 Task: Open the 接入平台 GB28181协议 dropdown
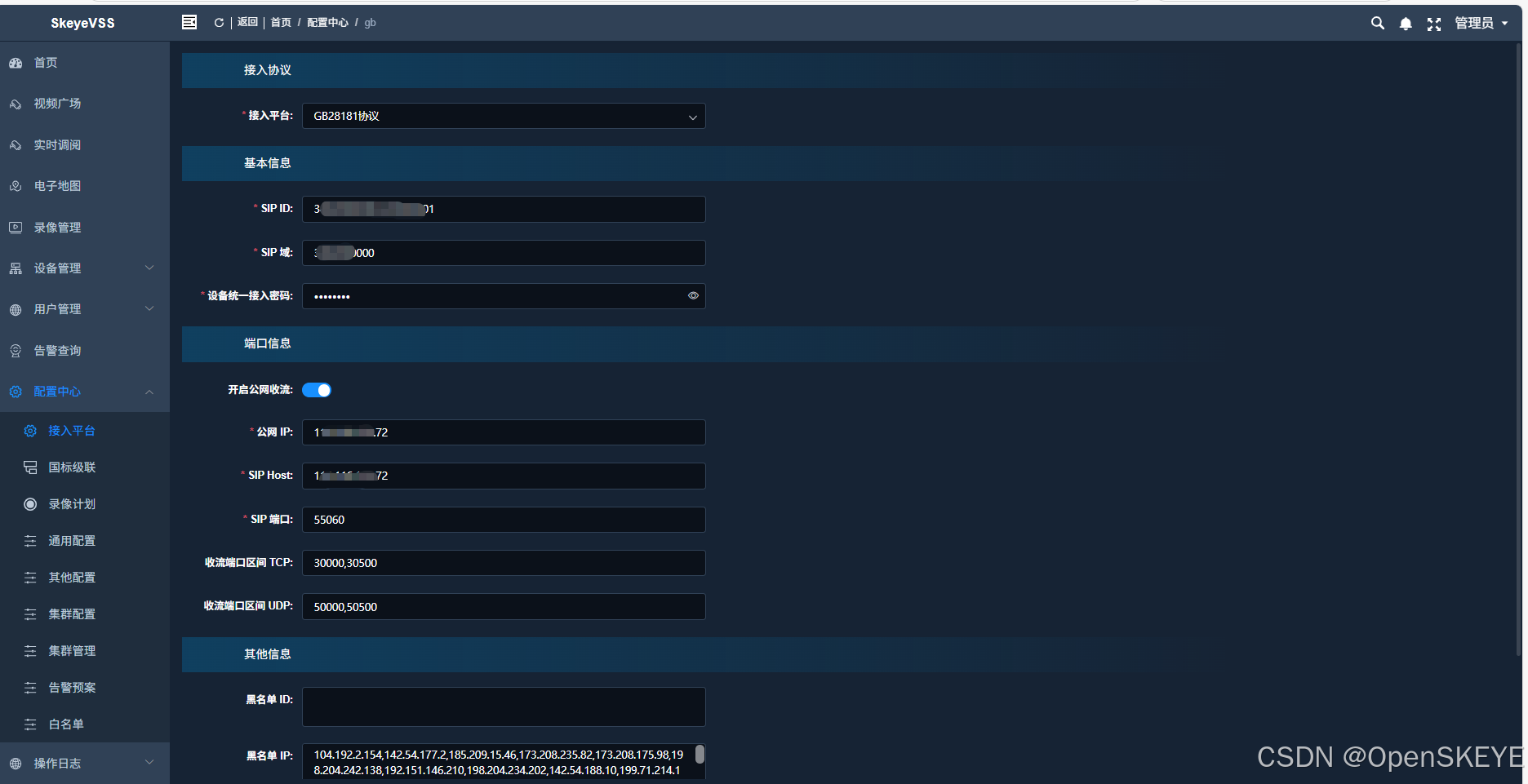coord(504,116)
